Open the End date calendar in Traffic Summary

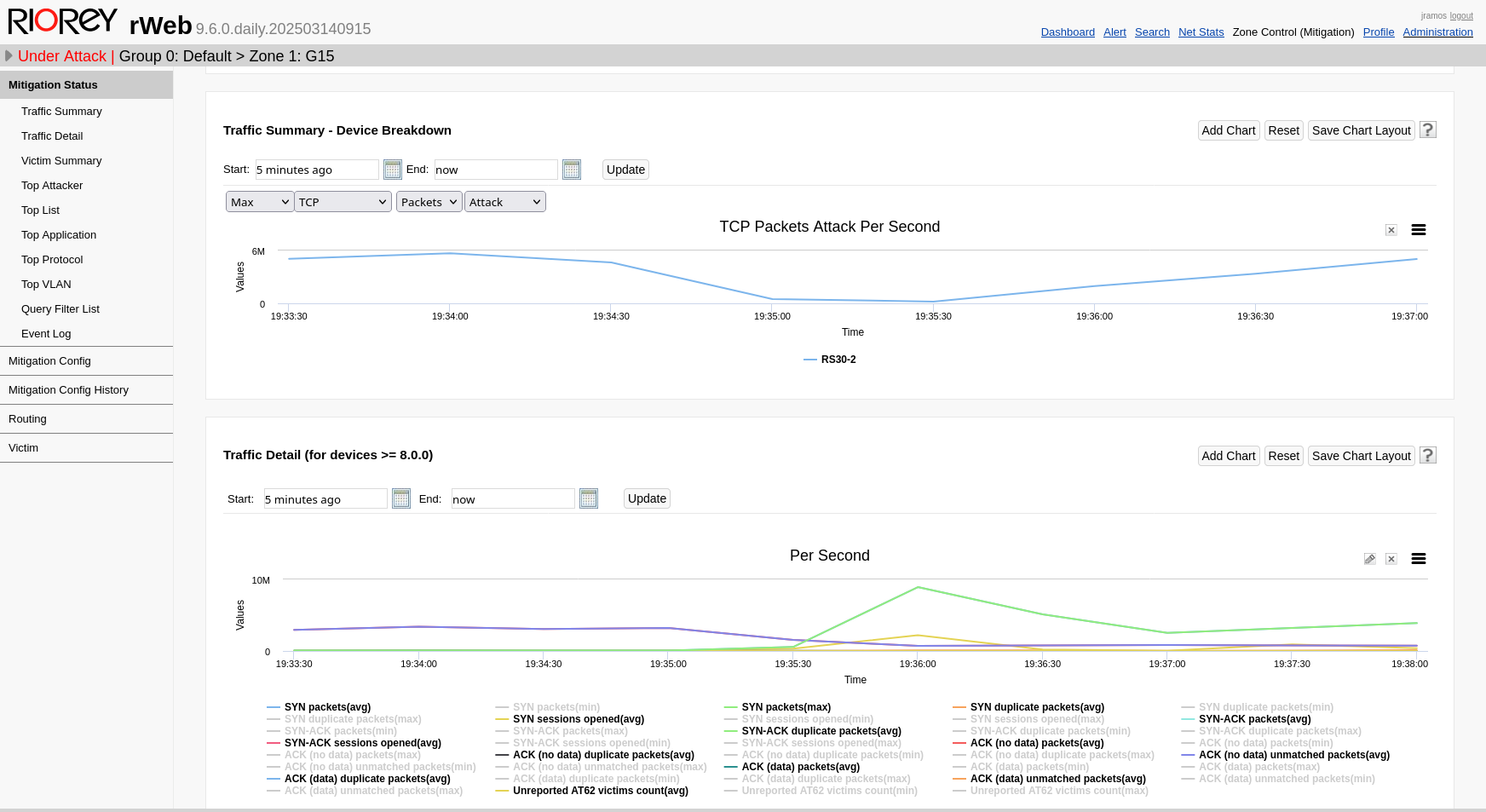click(572, 170)
